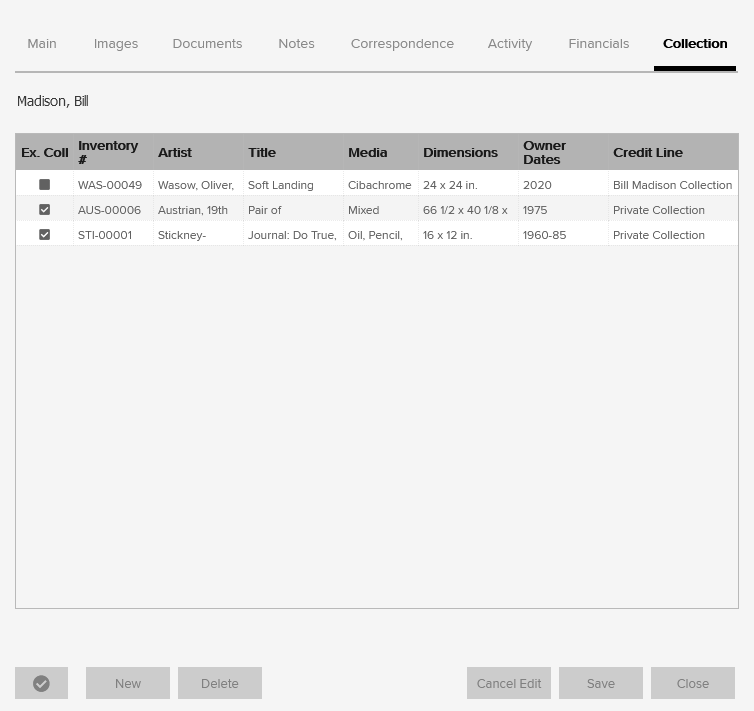
Task: Toggle Ex. Coll checkbox for WAS-00049
Action: coord(44,185)
